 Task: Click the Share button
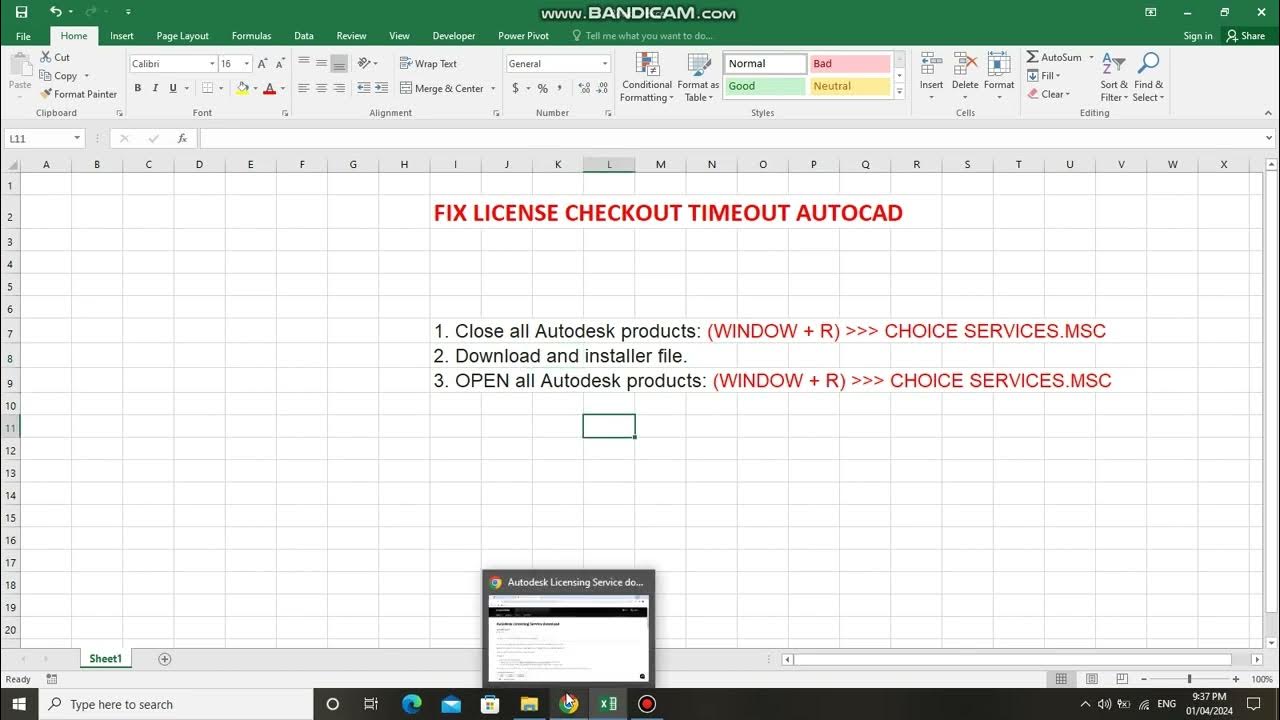pyautogui.click(x=1246, y=36)
